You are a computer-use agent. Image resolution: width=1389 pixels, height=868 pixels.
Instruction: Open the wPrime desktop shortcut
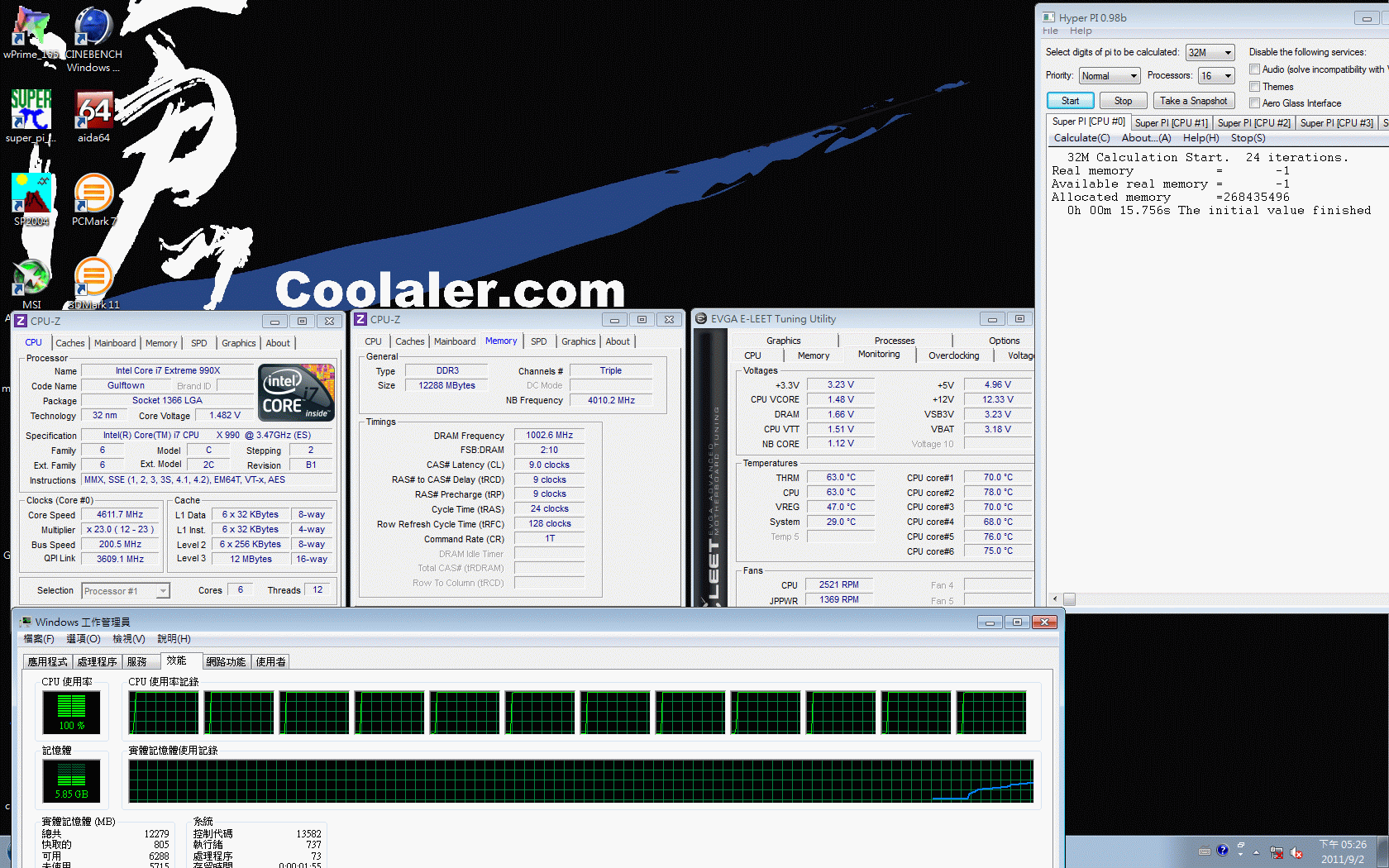pyautogui.click(x=31, y=33)
